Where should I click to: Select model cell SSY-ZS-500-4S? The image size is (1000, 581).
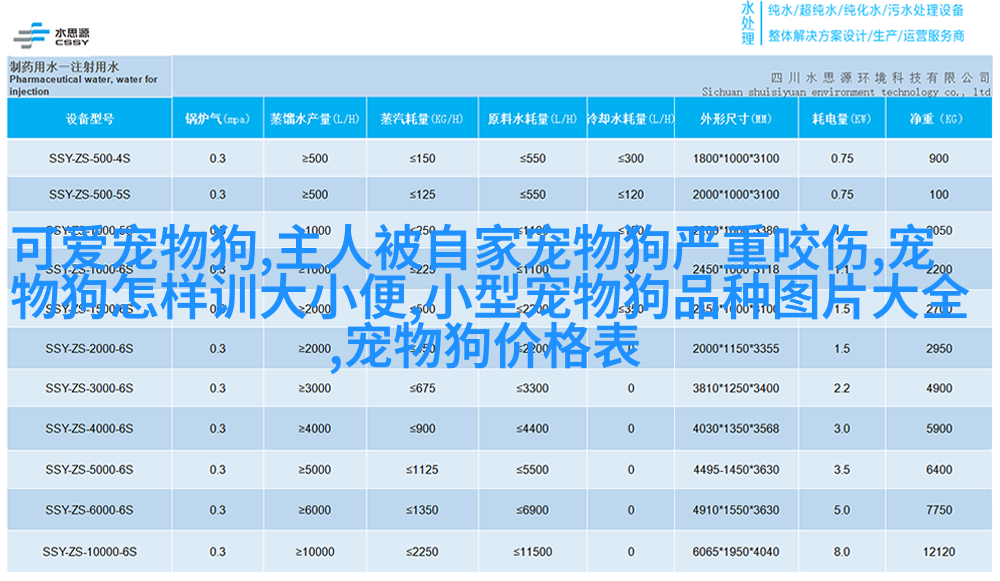point(89,158)
